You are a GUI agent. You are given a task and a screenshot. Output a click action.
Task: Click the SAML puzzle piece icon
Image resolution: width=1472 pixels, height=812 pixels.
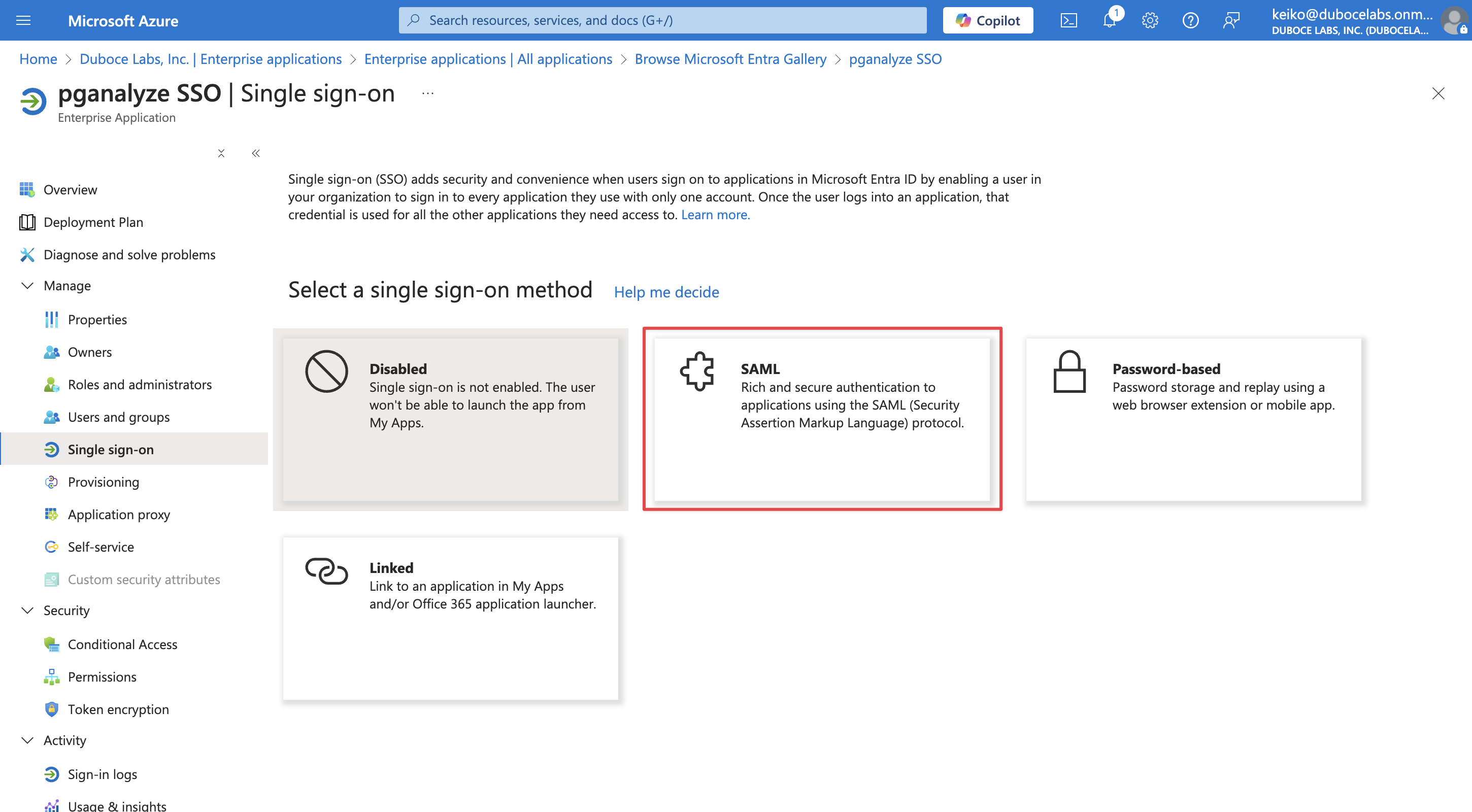[x=697, y=371]
